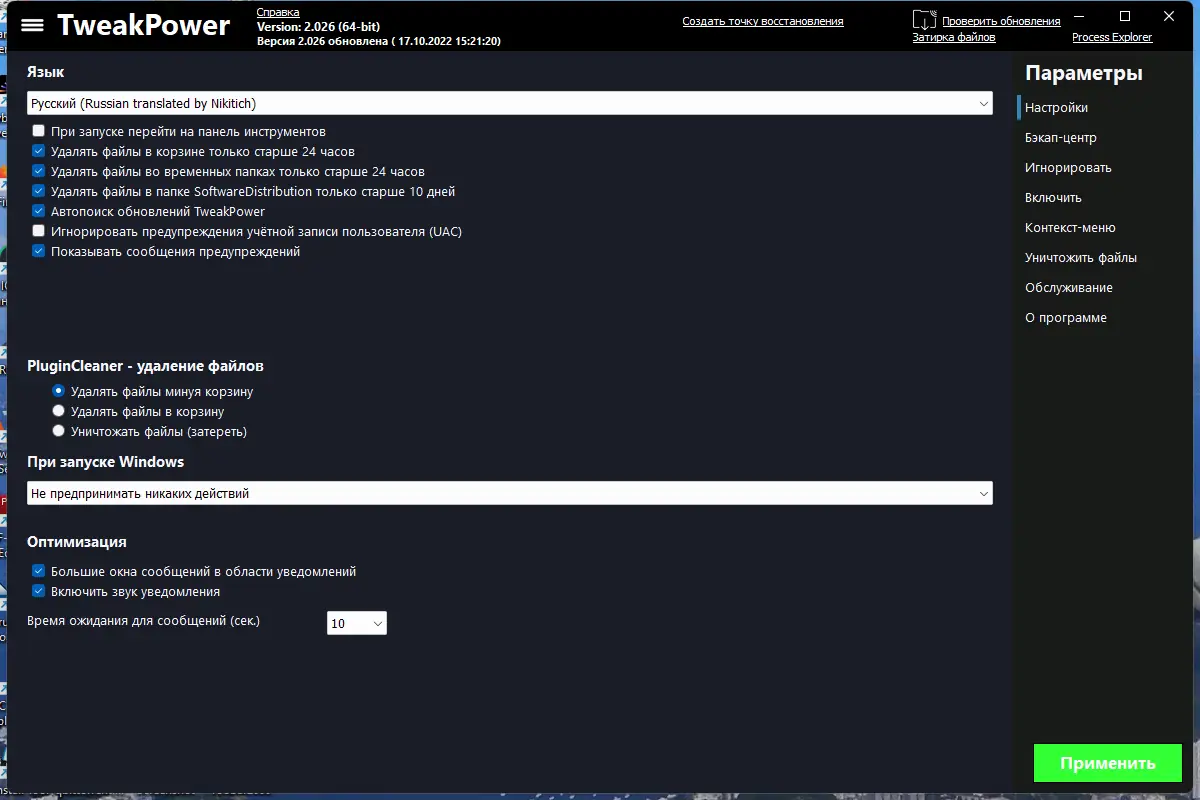Open Обслуживание section
Viewport: 1200px width, 800px height.
[x=1069, y=287]
